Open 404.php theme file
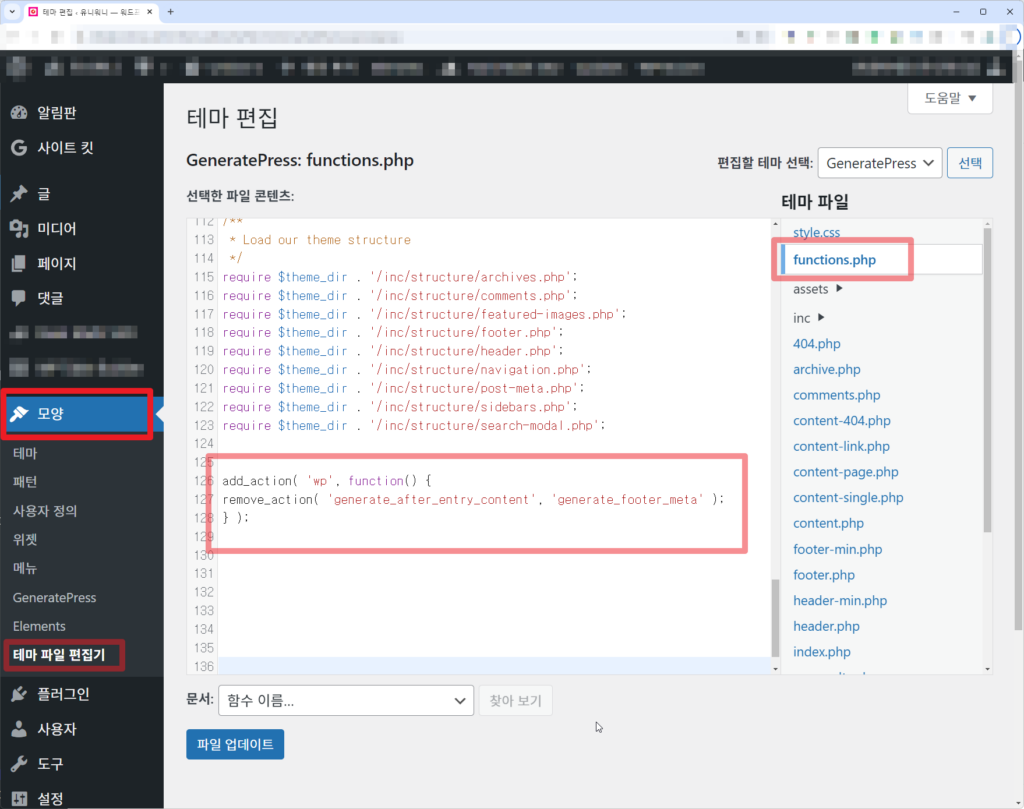1024x809 pixels. [816, 343]
